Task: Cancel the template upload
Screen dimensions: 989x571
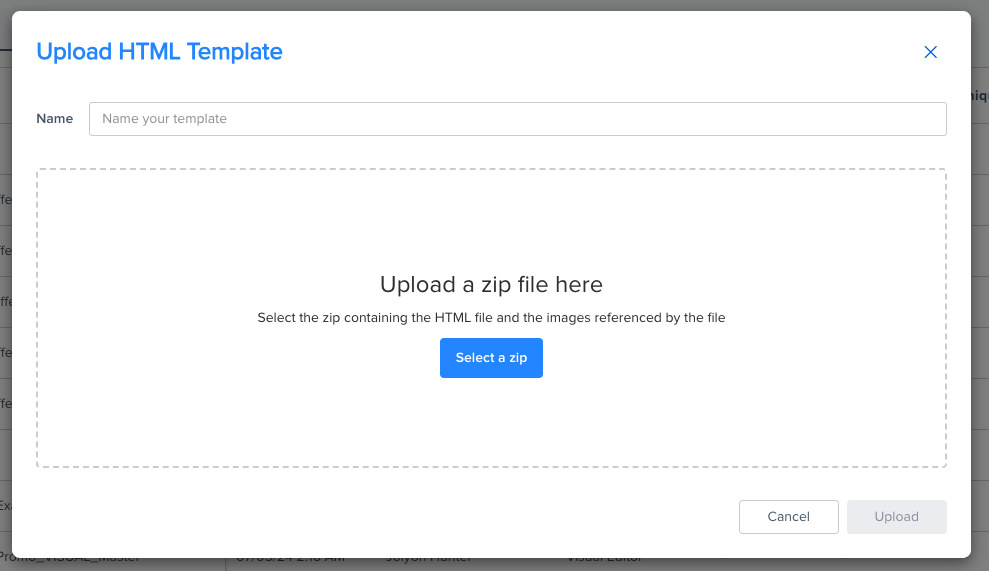Action: pos(788,517)
